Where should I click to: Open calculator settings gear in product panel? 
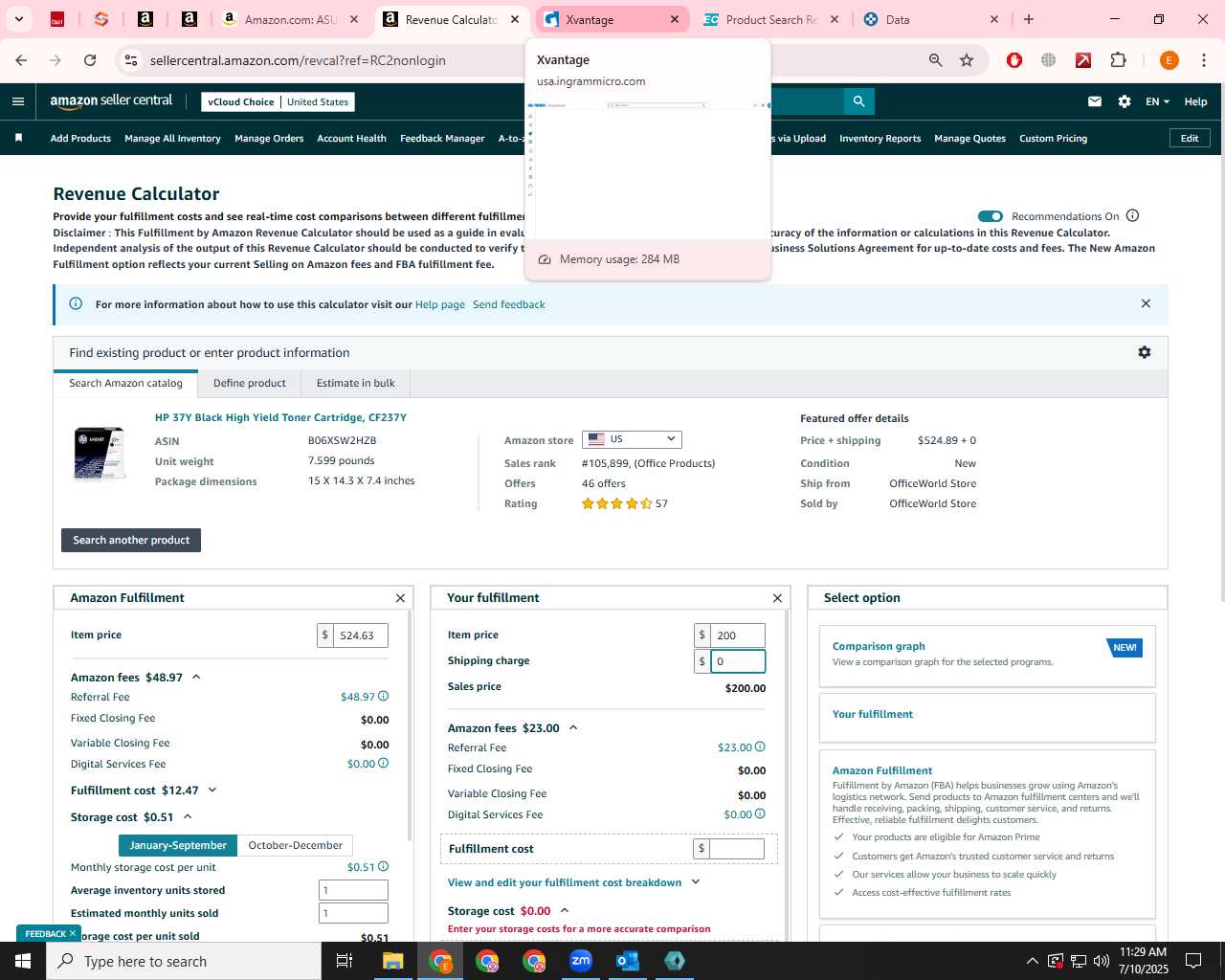pos(1145,352)
